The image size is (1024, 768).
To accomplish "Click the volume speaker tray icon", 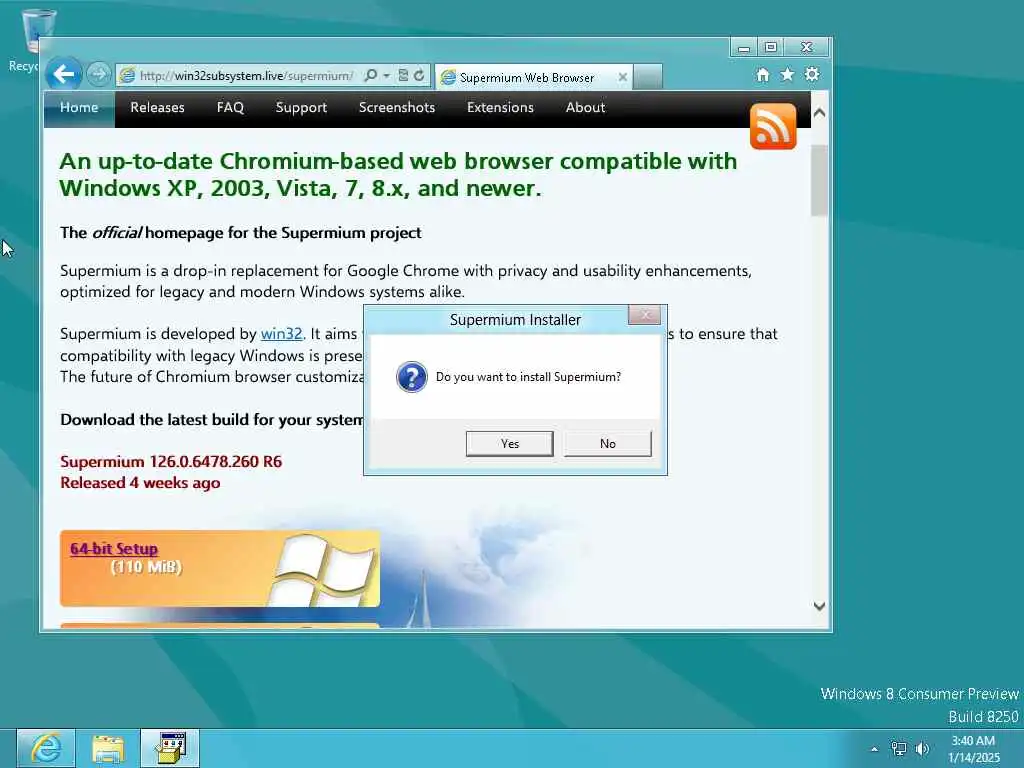I will tap(922, 749).
